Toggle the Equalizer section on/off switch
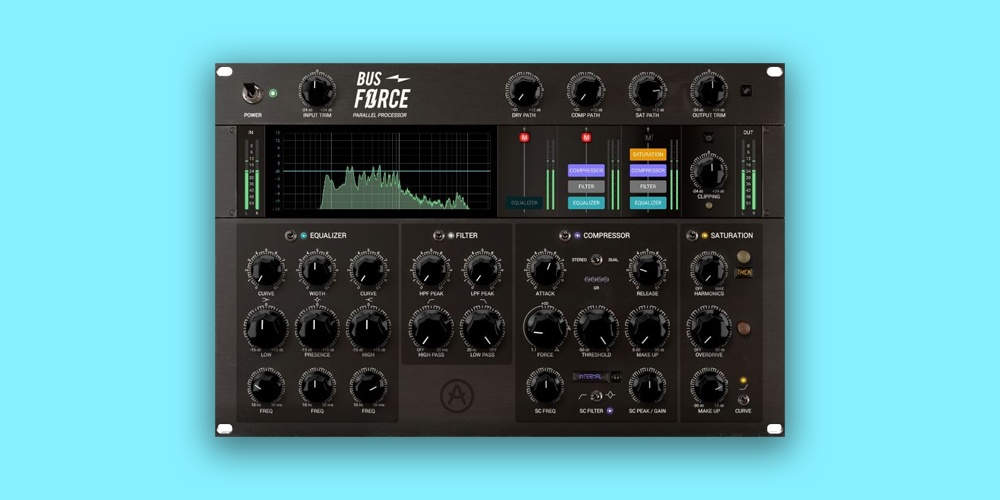 pos(290,235)
